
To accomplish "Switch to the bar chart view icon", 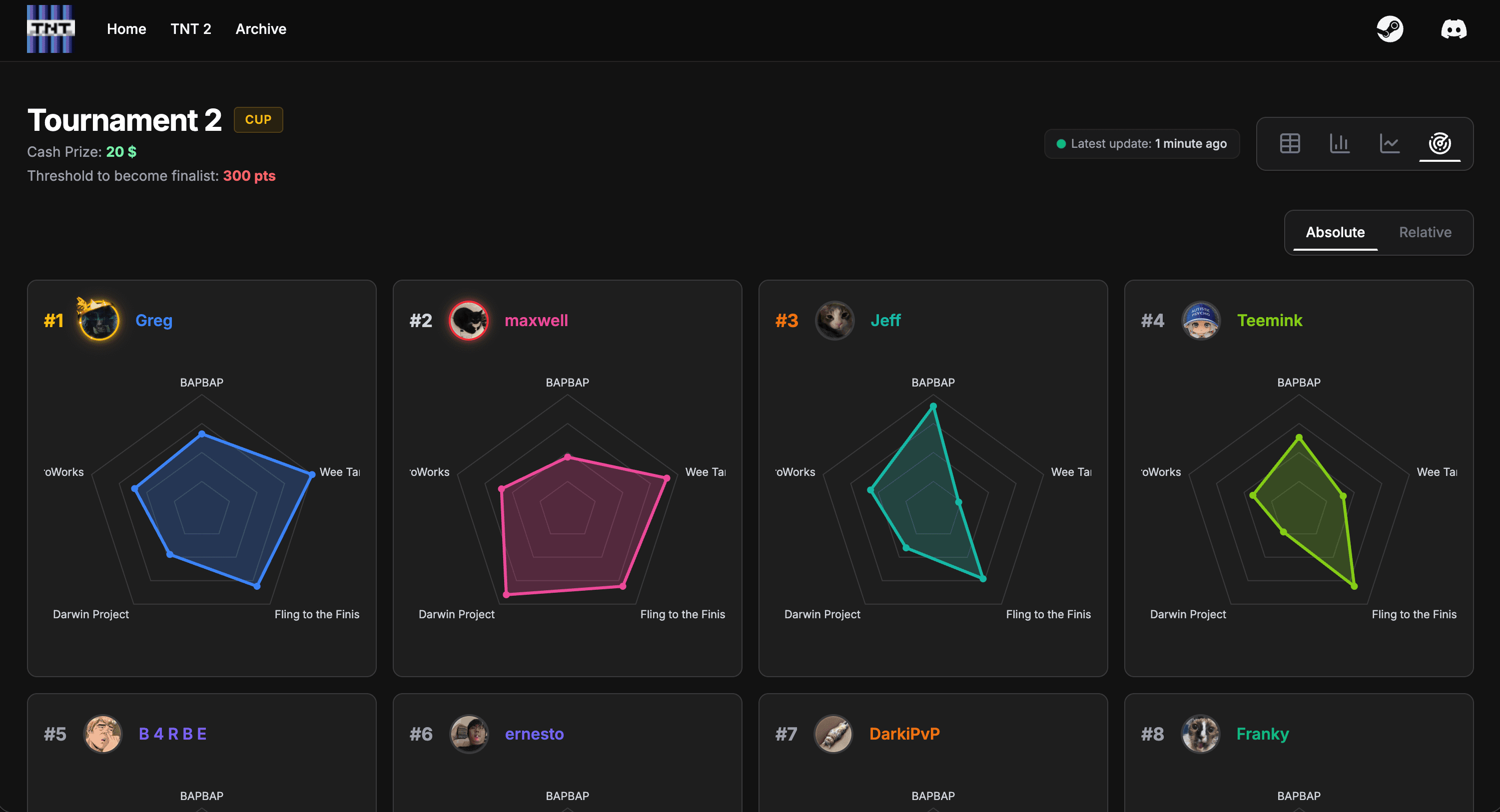I will [x=1339, y=143].
